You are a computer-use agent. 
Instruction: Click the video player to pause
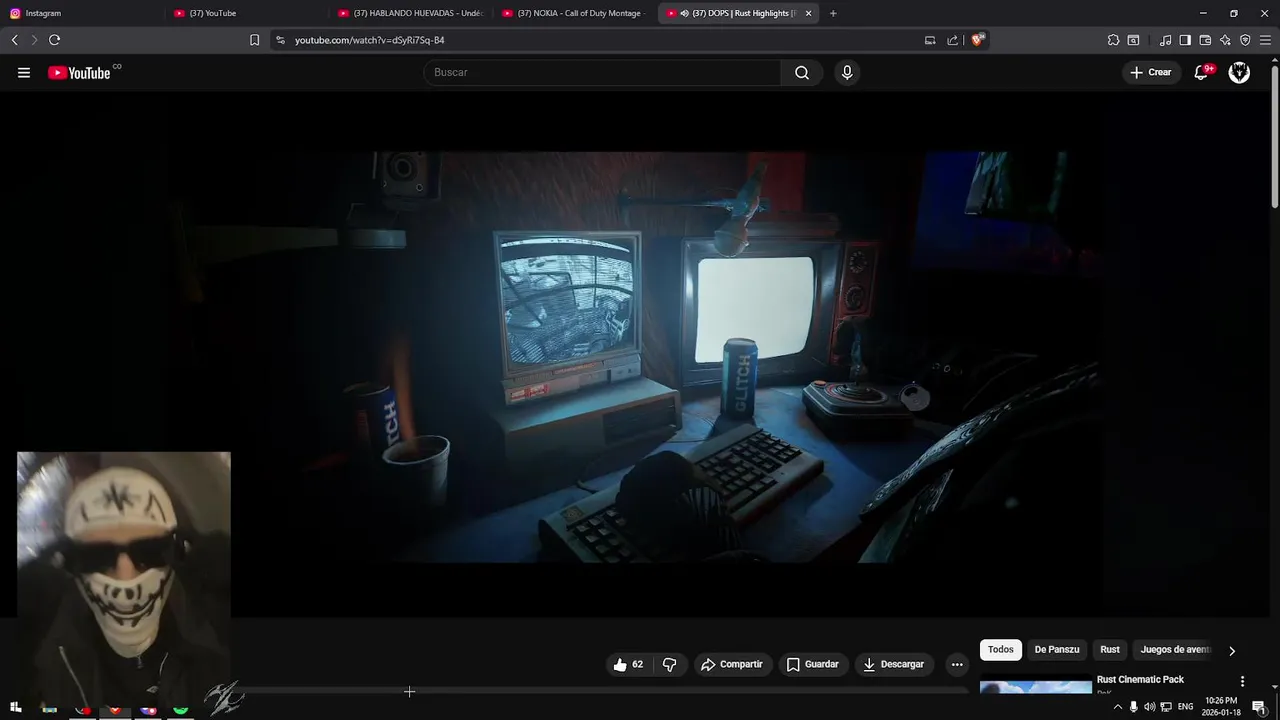point(640,357)
